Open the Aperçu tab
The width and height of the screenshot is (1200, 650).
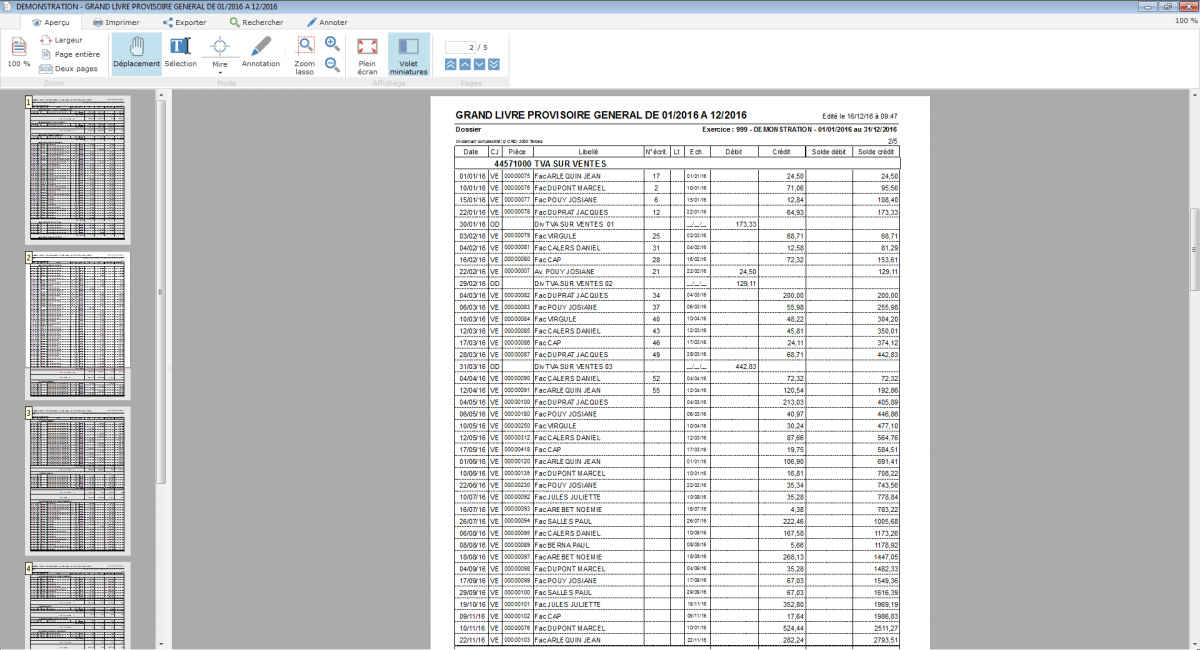coord(50,22)
